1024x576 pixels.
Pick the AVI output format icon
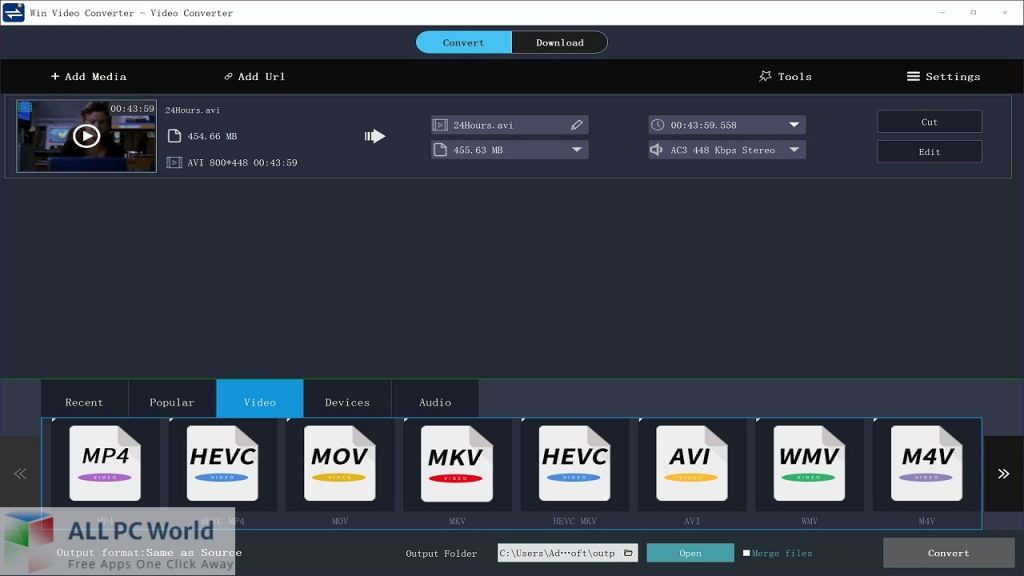(692, 463)
